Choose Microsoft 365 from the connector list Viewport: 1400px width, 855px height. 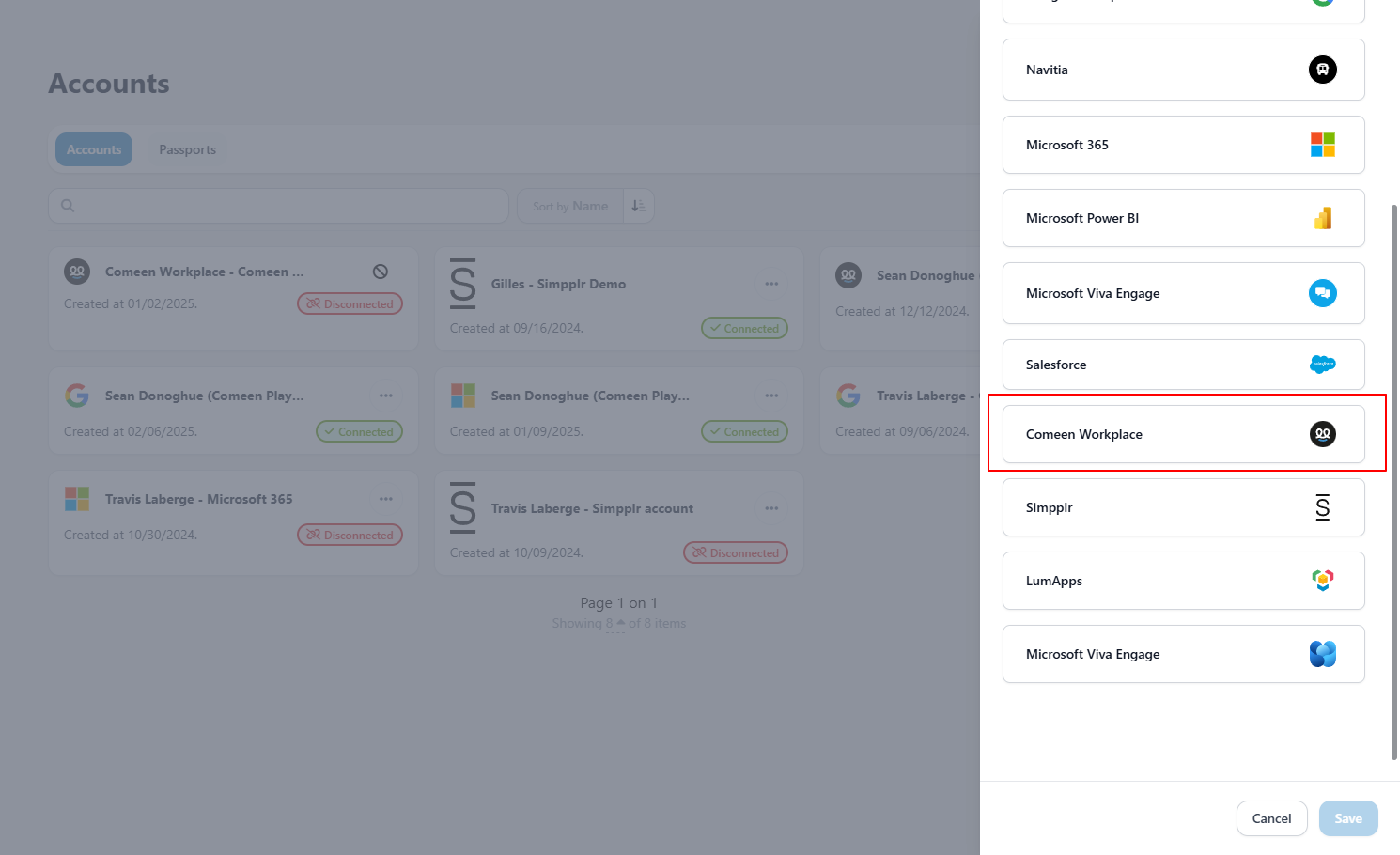1183,145
